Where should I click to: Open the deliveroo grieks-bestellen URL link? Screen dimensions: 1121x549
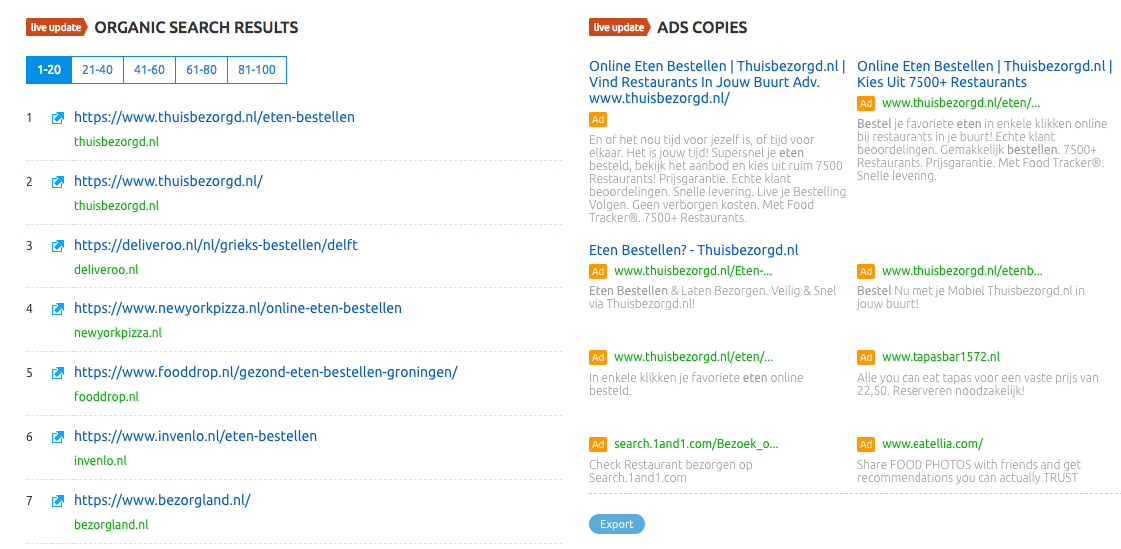pyautogui.click(x=215, y=245)
